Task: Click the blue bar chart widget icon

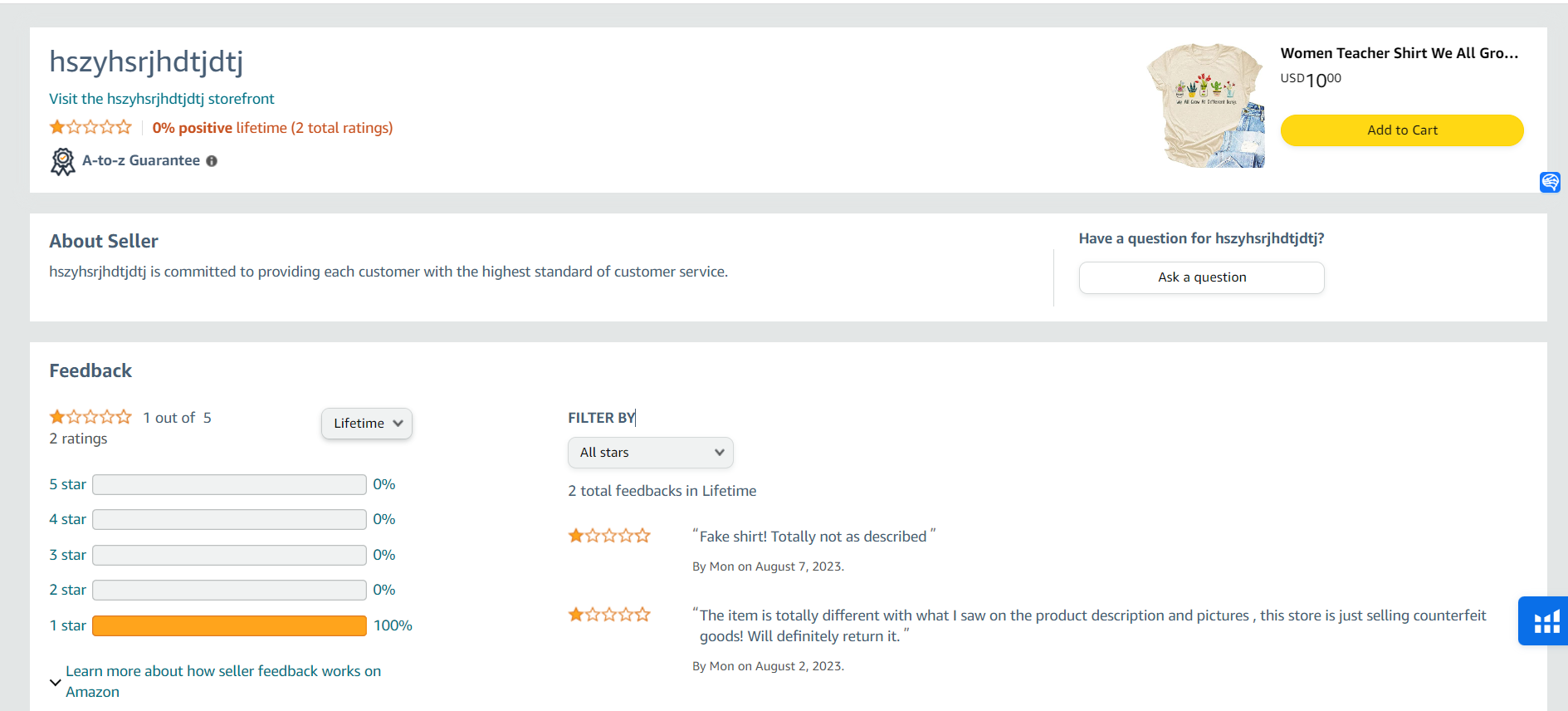Action: (1546, 621)
